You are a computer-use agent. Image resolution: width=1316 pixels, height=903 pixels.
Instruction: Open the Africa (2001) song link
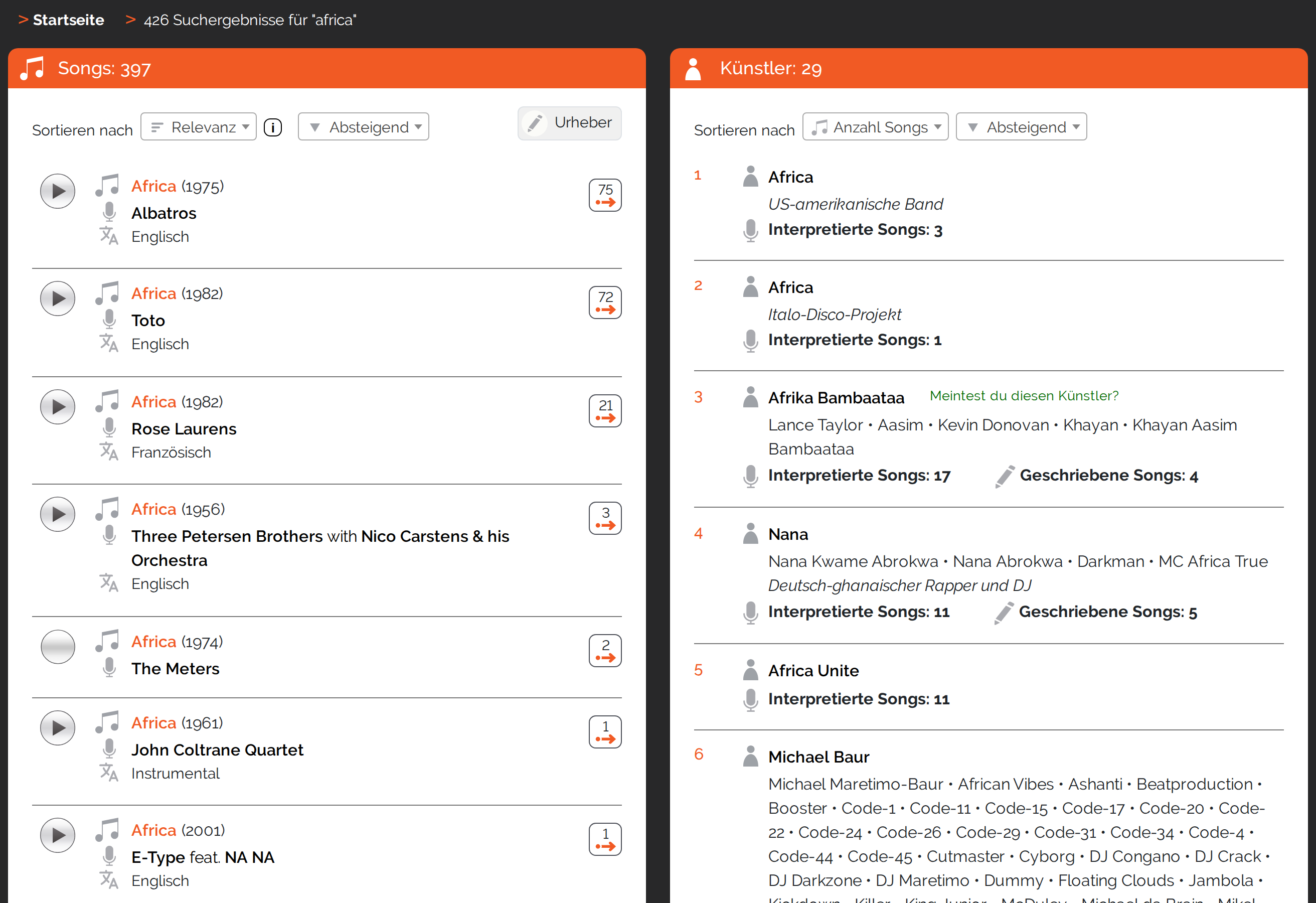click(154, 830)
